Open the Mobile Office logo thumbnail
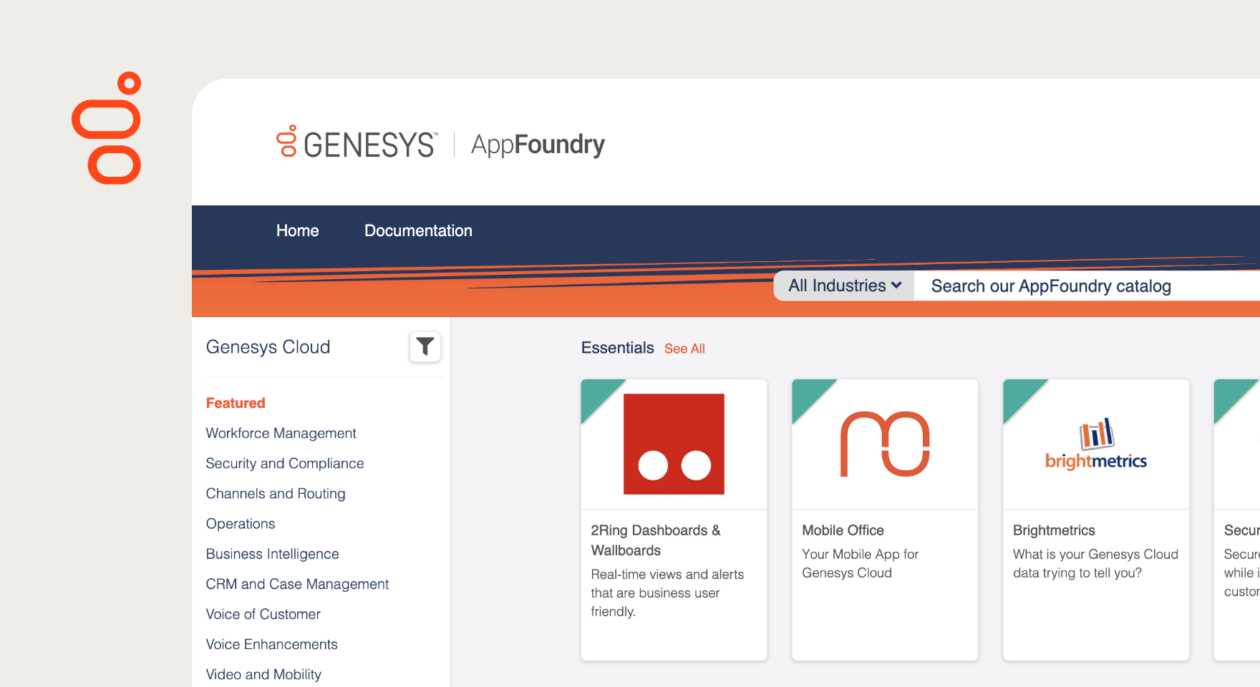 [885, 443]
